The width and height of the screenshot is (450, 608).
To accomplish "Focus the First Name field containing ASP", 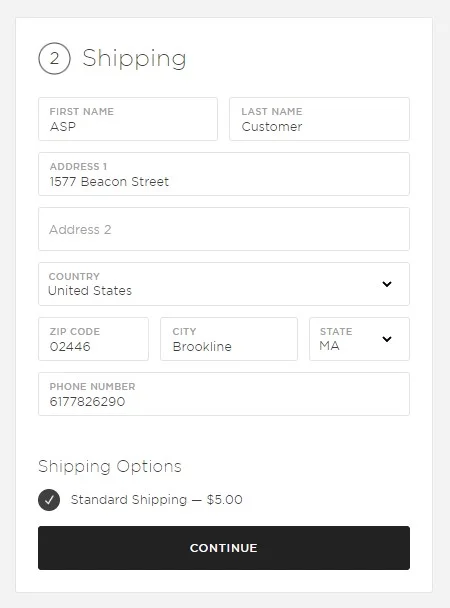I will click(128, 119).
